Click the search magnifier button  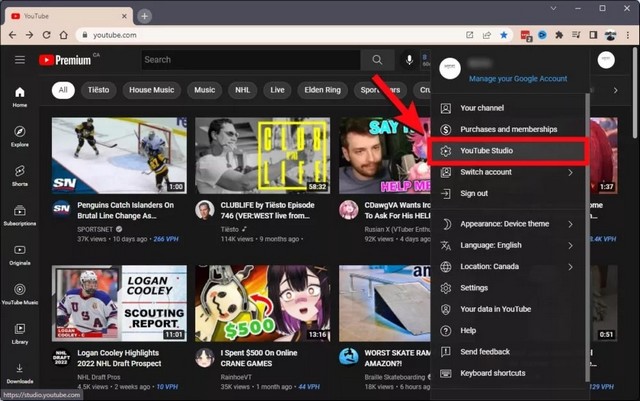point(377,60)
